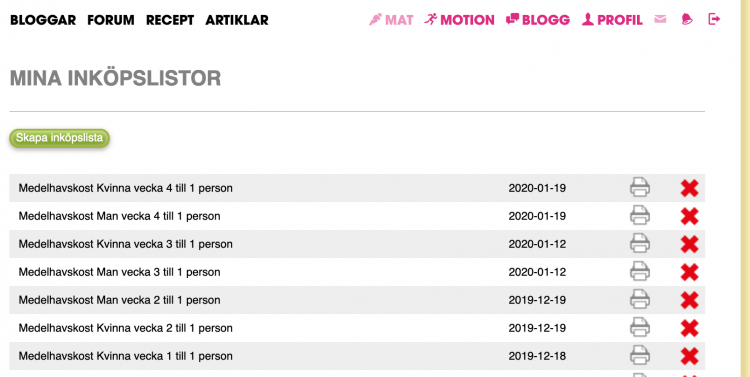Go to the FORUM page
The width and height of the screenshot is (750, 377).
111,20
